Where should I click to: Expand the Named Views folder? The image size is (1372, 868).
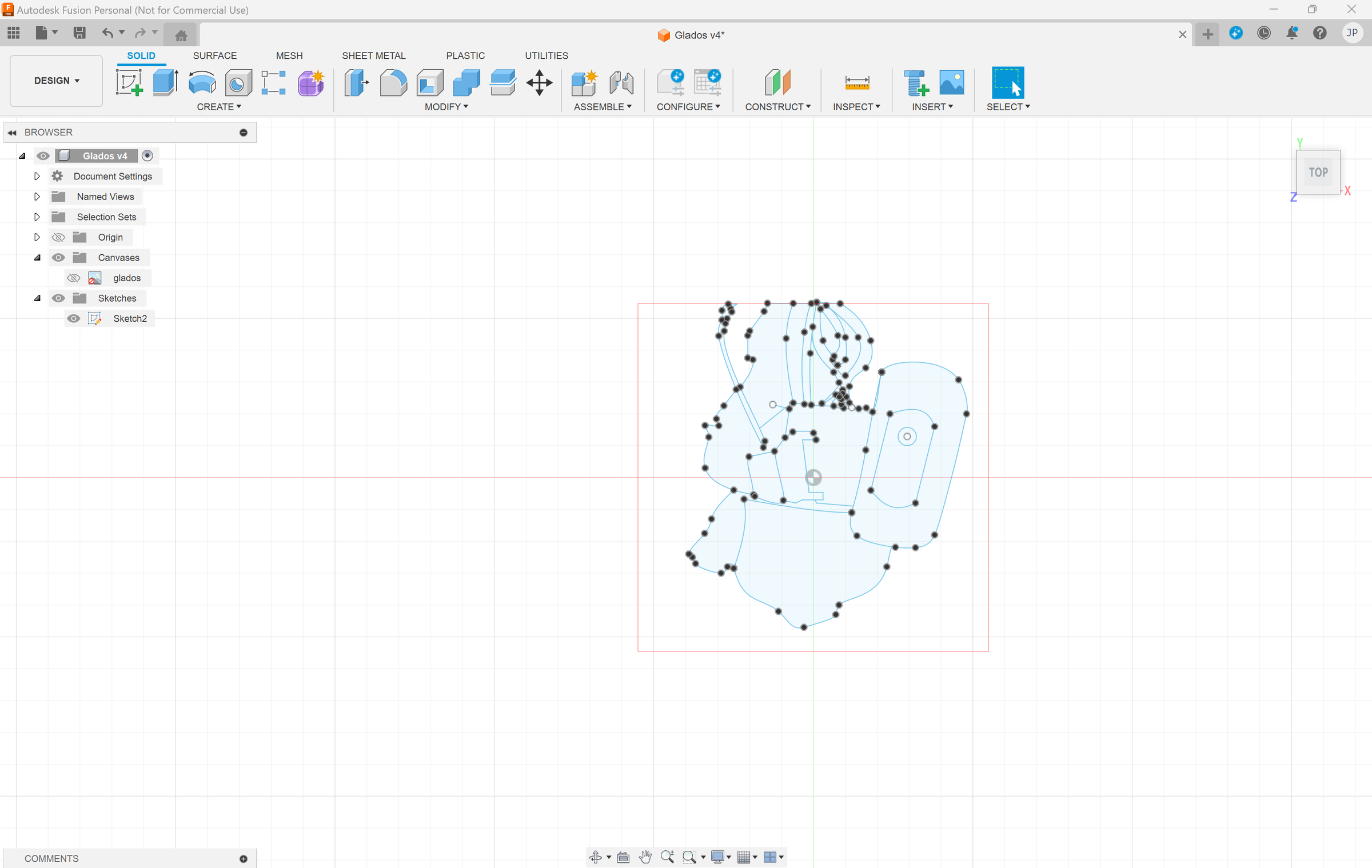coord(37,197)
